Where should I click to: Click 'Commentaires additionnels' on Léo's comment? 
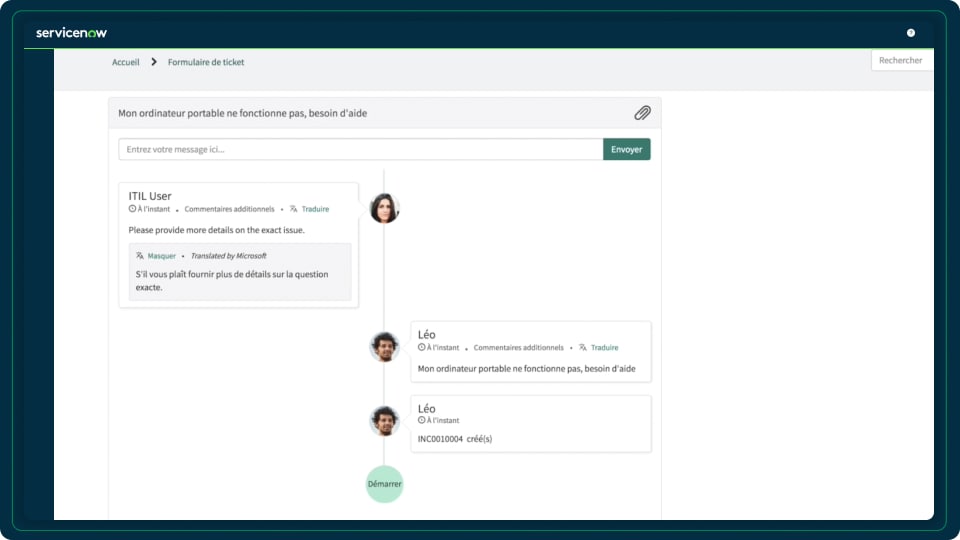(519, 348)
